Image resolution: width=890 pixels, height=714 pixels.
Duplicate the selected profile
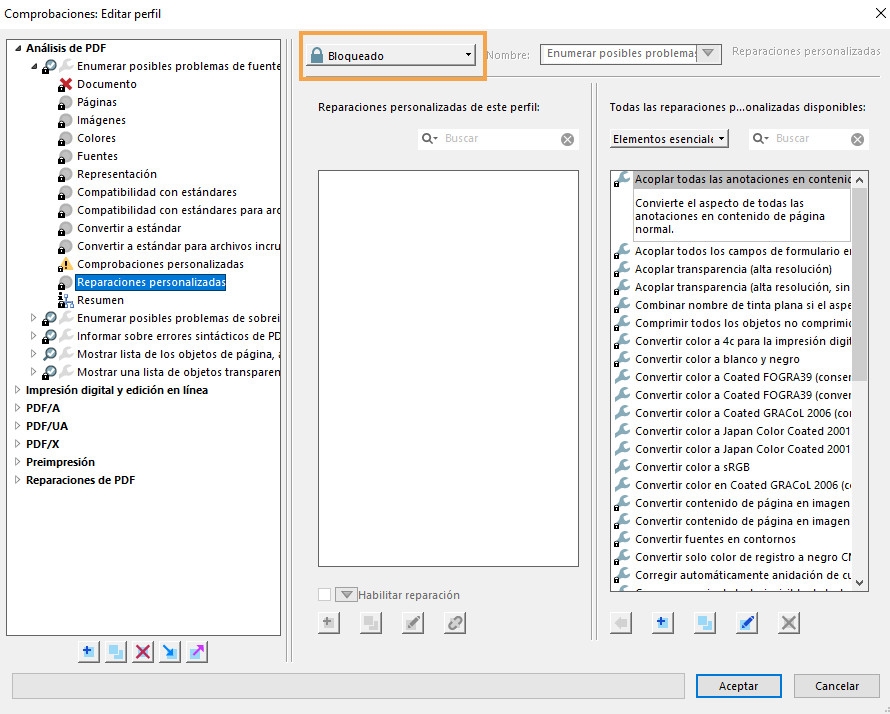(x=115, y=652)
